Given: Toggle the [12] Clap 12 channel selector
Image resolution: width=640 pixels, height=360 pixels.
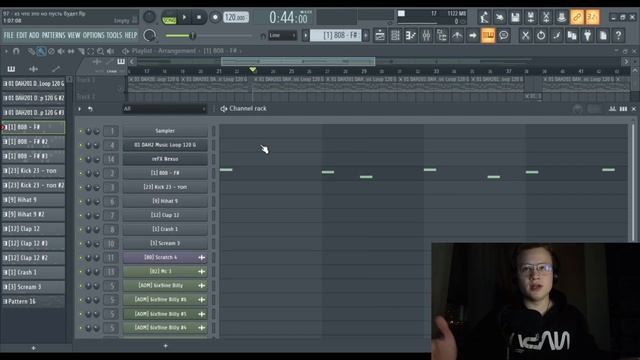Looking at the screenshot, I should coord(213,215).
